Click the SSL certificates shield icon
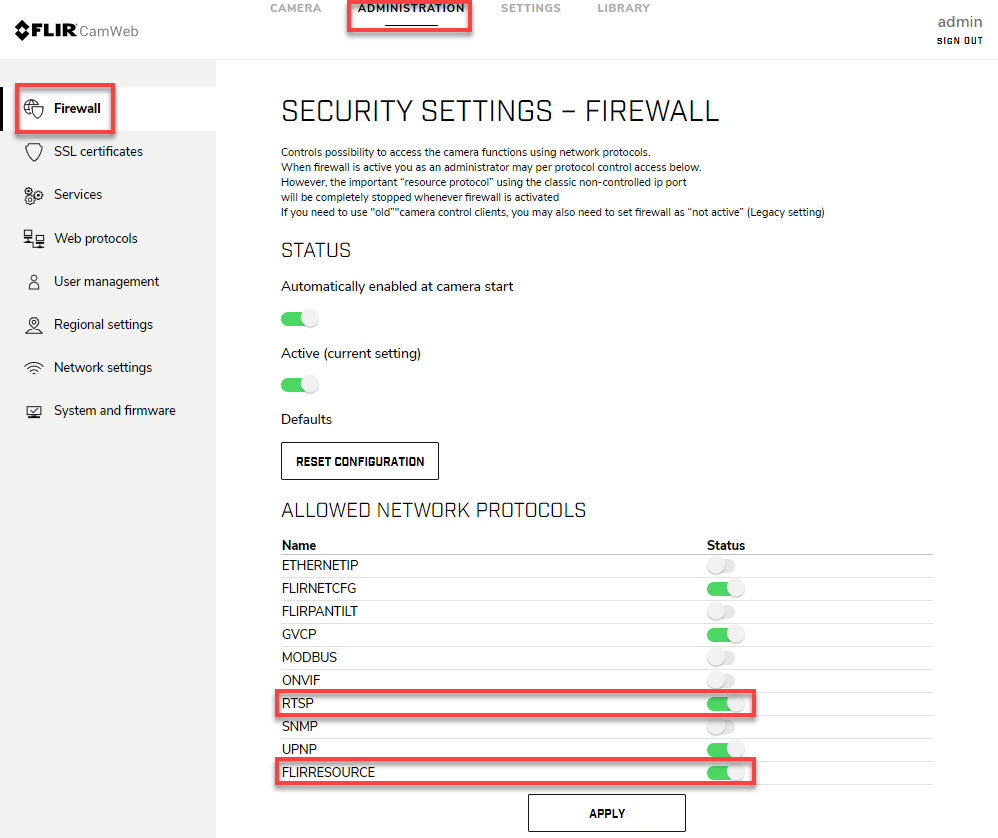 (34, 152)
